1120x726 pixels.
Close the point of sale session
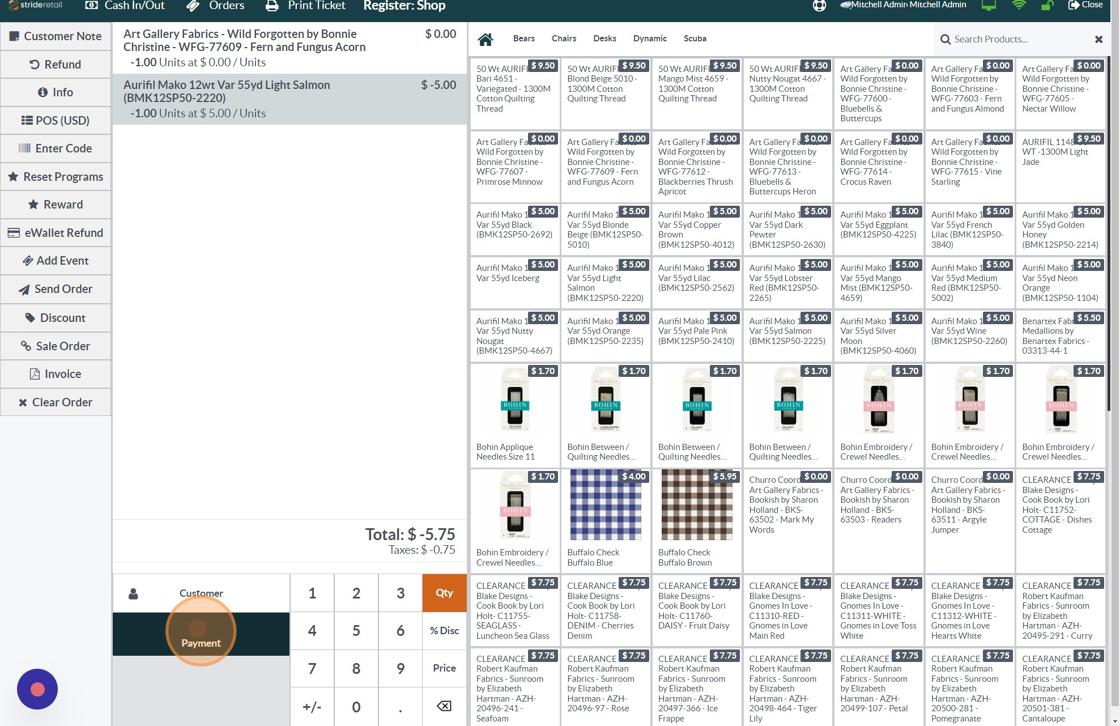1085,5
